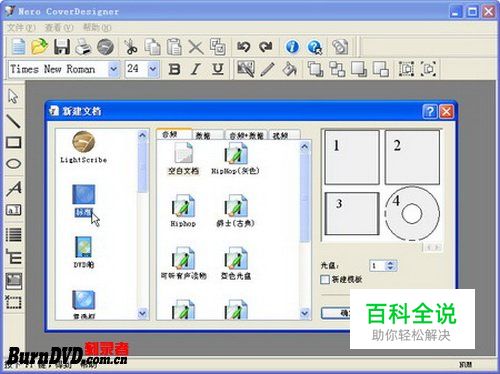Click the 光盘 number field

pyautogui.click(x=378, y=266)
